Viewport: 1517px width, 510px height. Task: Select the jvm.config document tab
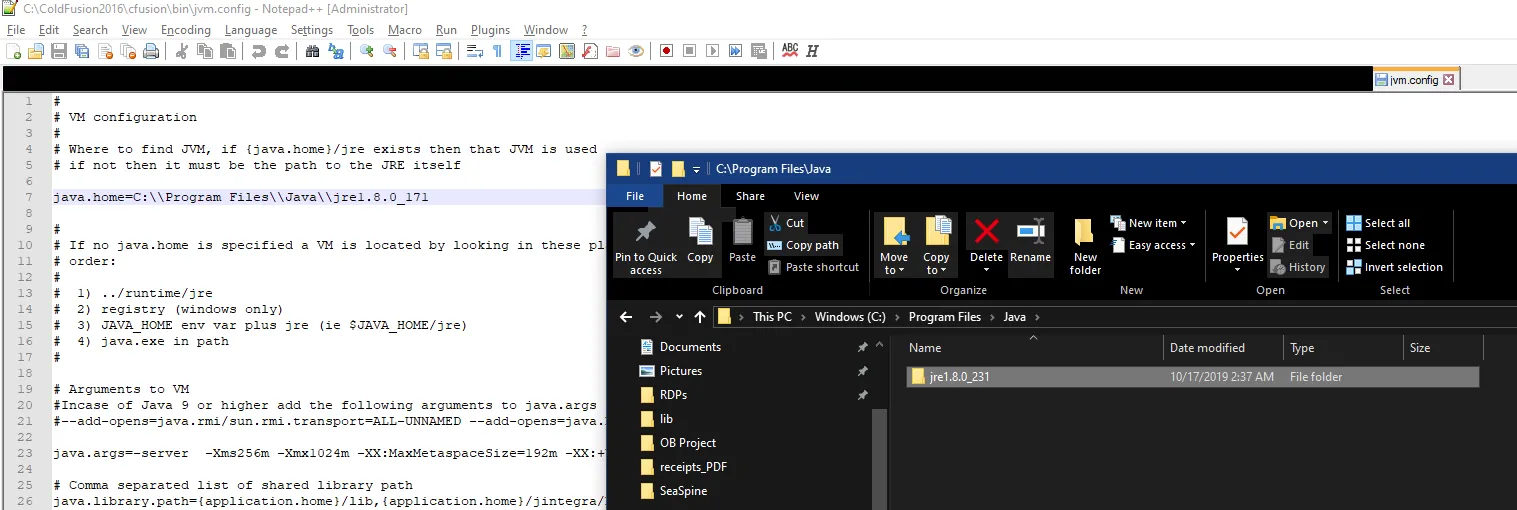point(1415,79)
